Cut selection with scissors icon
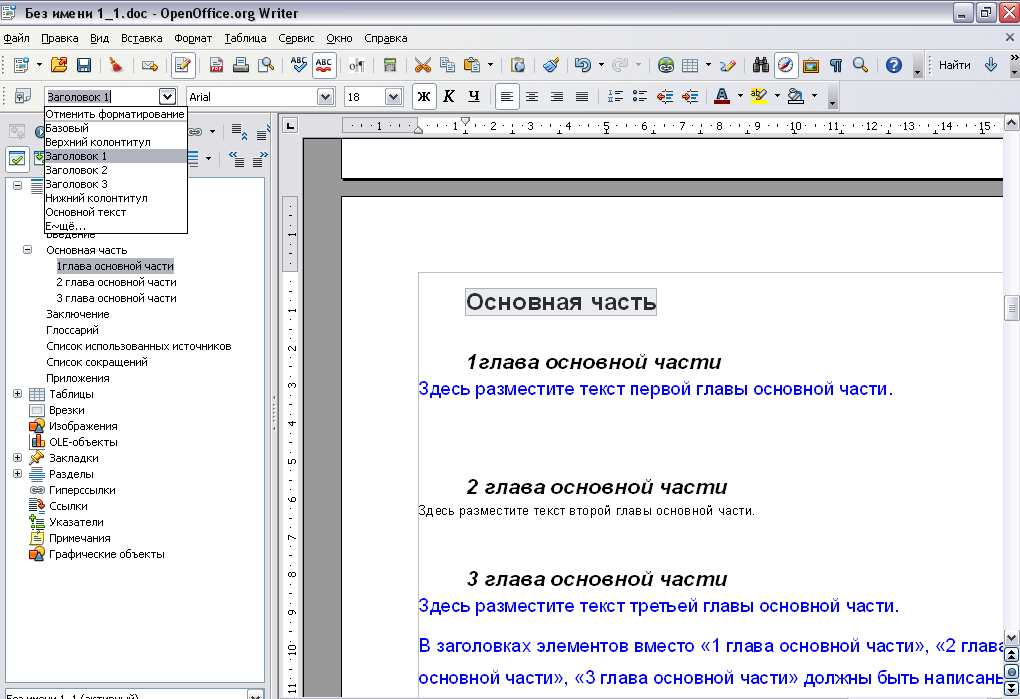Screen dimensions: 1020x699 tap(423, 65)
